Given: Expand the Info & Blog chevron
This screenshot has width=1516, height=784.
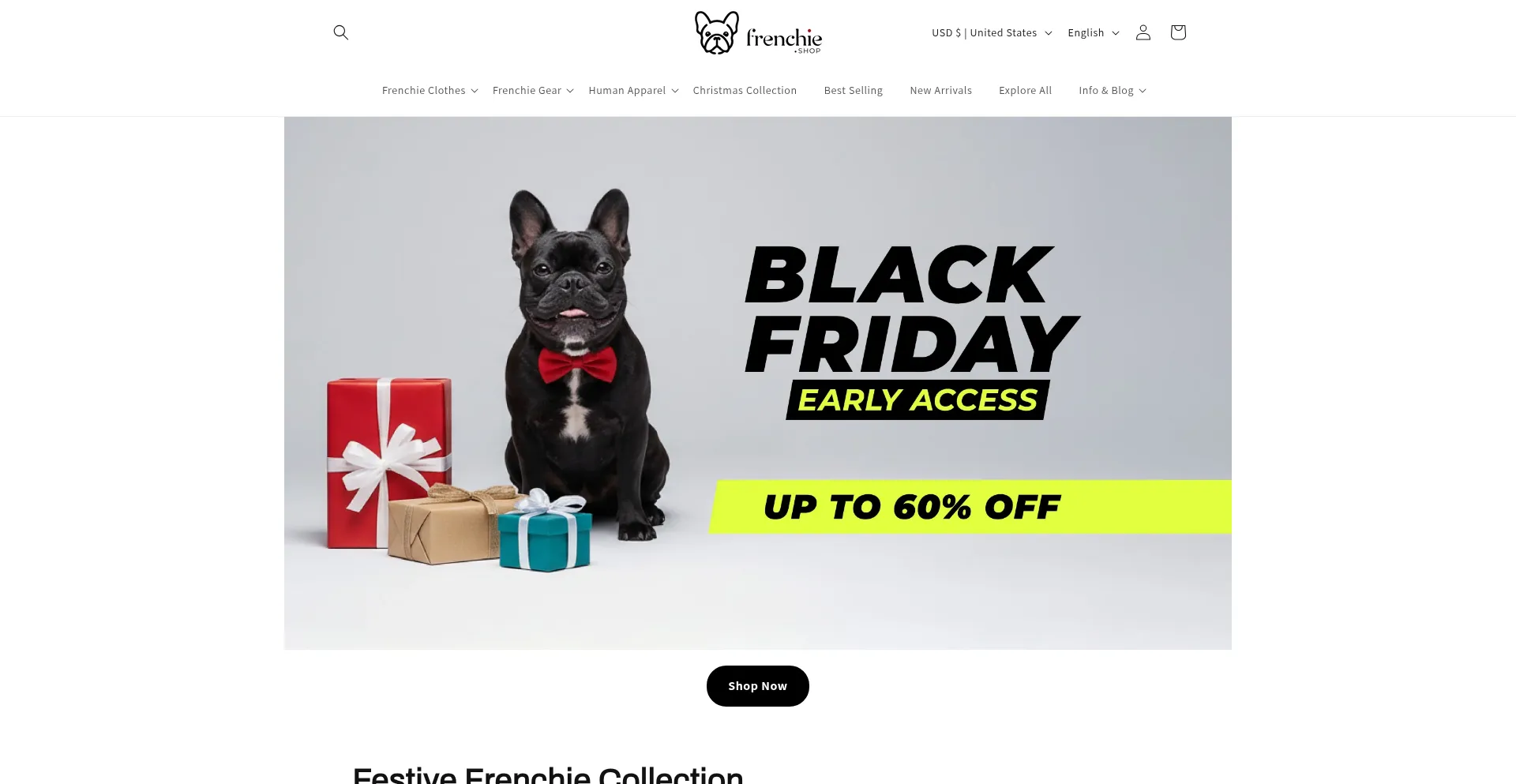Looking at the screenshot, I should pyautogui.click(x=1143, y=91).
